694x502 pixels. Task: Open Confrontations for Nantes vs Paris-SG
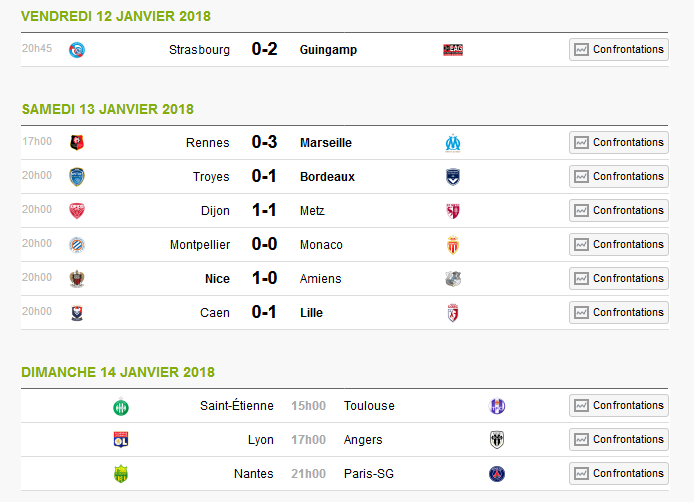(x=619, y=473)
